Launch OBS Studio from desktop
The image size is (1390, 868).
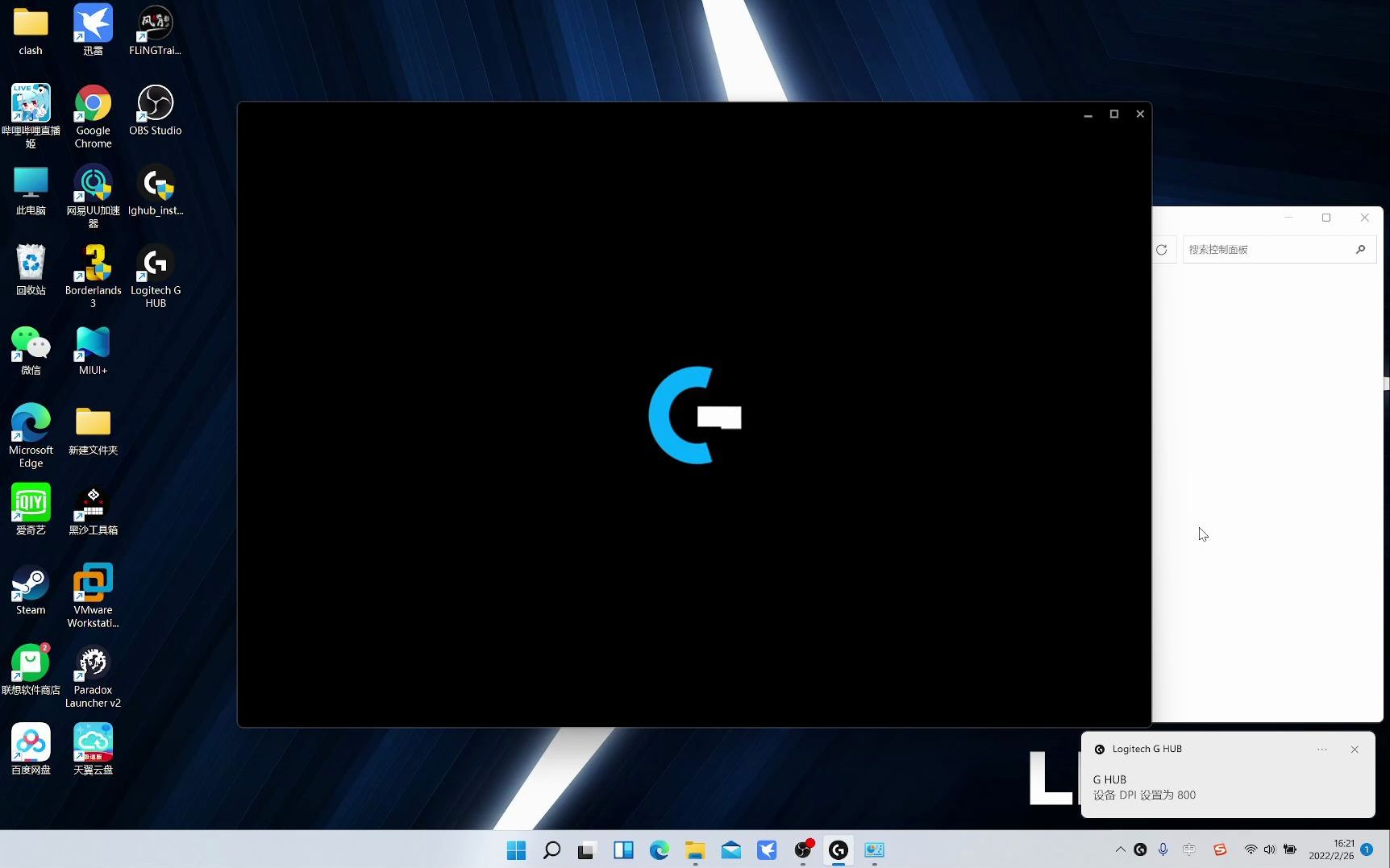[x=155, y=110]
